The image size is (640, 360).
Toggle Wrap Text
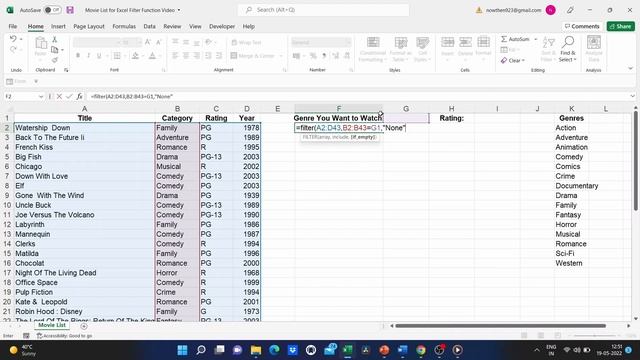[x=246, y=42]
